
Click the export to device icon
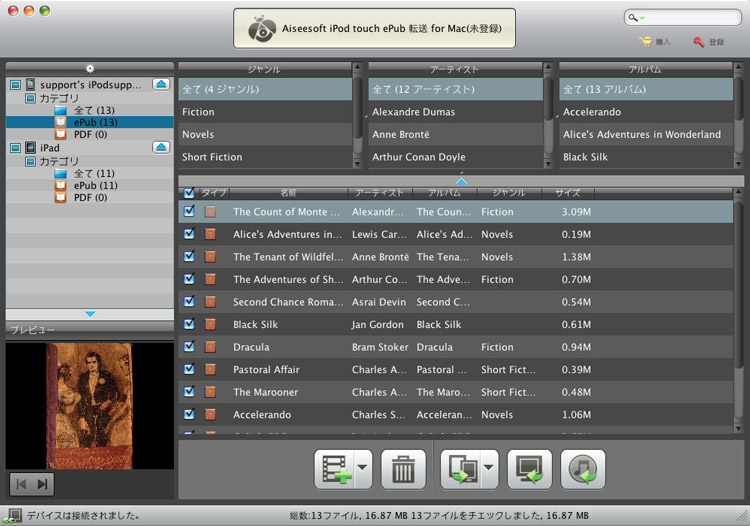point(460,469)
